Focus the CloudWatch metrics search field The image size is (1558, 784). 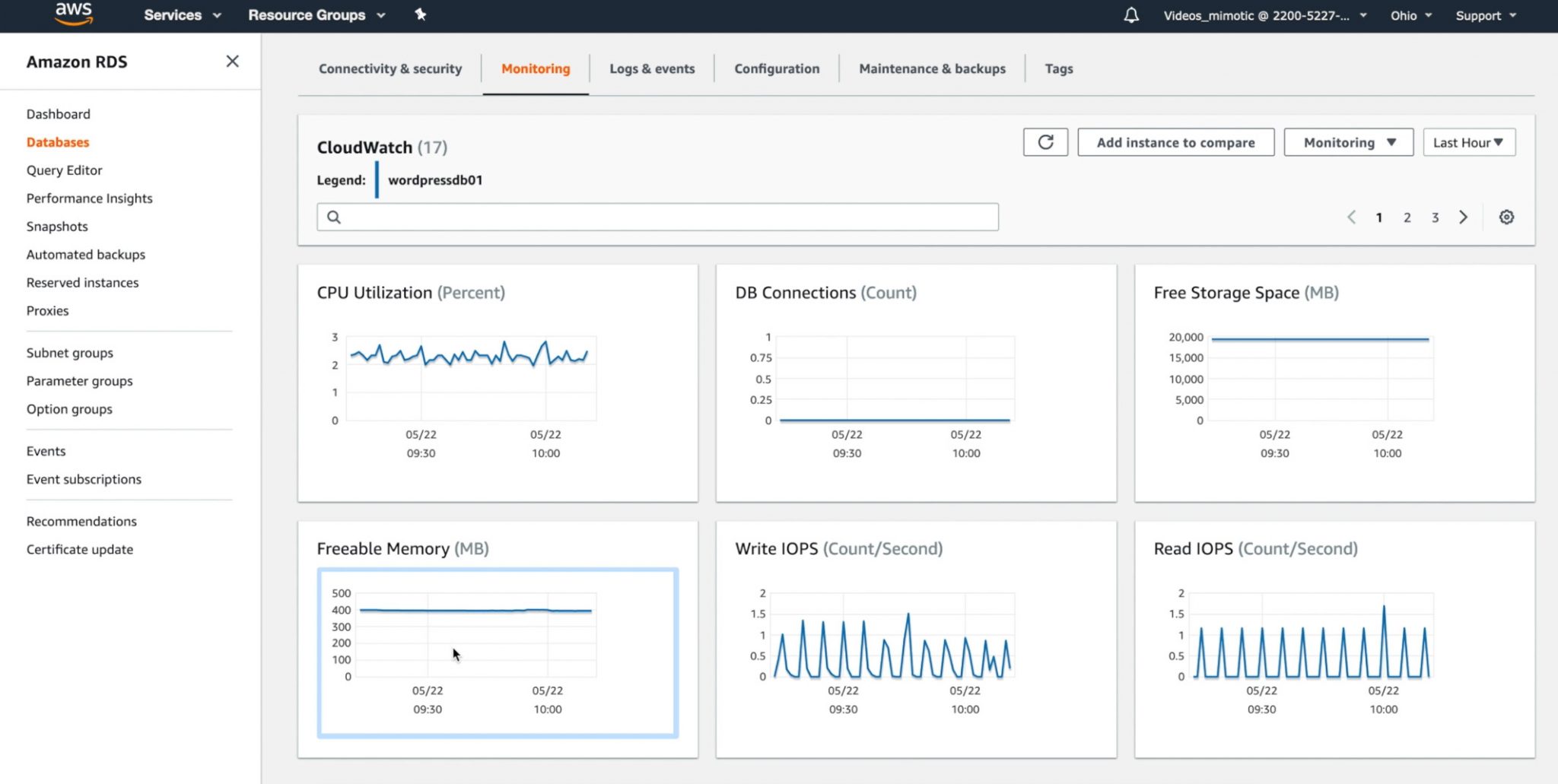click(657, 217)
